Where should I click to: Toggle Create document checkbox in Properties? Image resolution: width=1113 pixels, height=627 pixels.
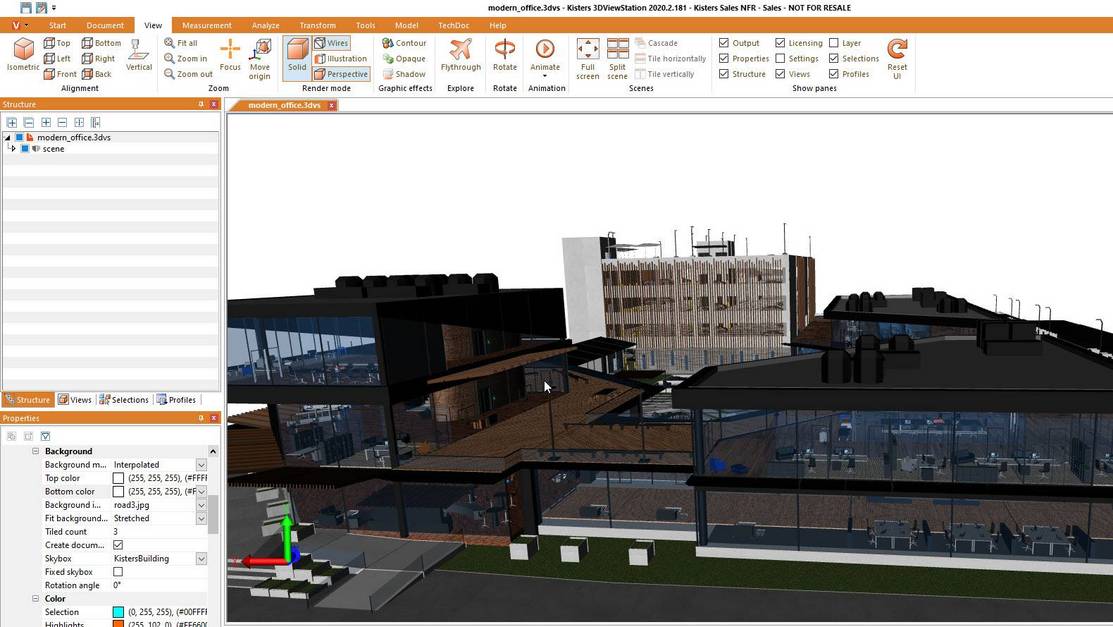118,545
